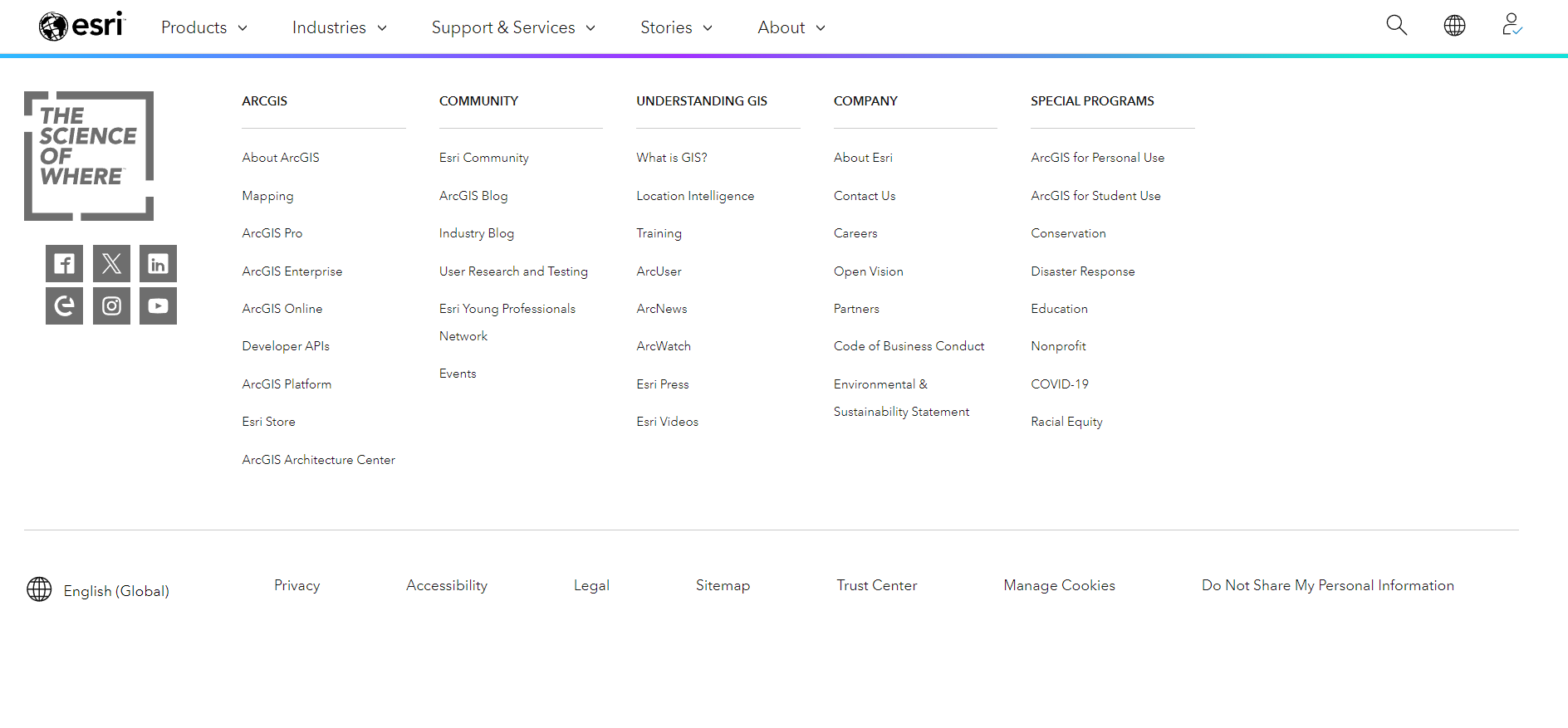Visit Developer APIs link
Screen dimensions: 1568x728
(286, 346)
